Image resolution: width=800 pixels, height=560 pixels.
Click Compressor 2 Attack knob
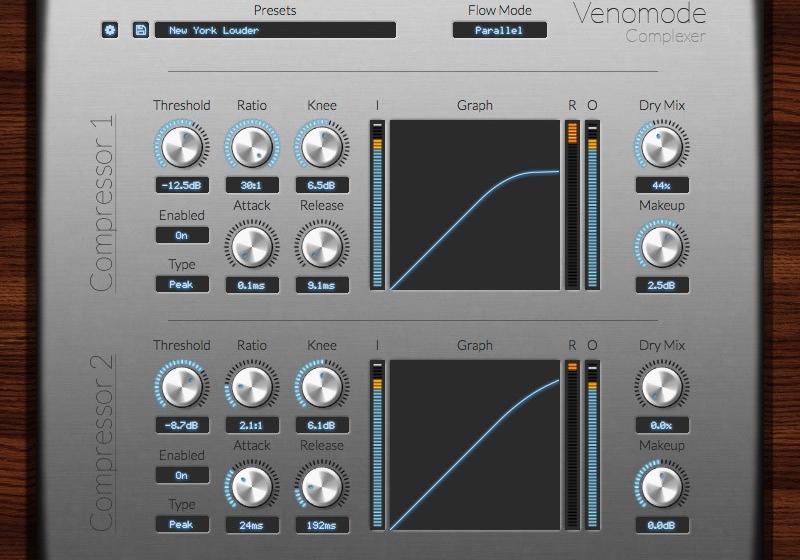[252, 486]
